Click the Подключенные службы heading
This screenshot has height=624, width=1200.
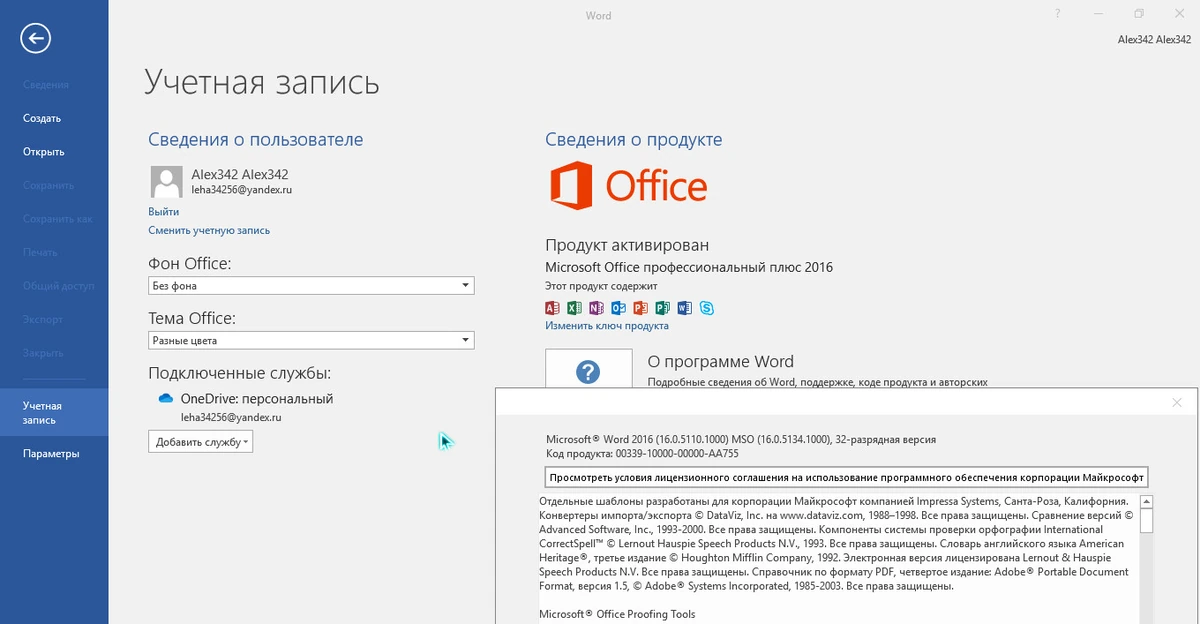[x=239, y=373]
